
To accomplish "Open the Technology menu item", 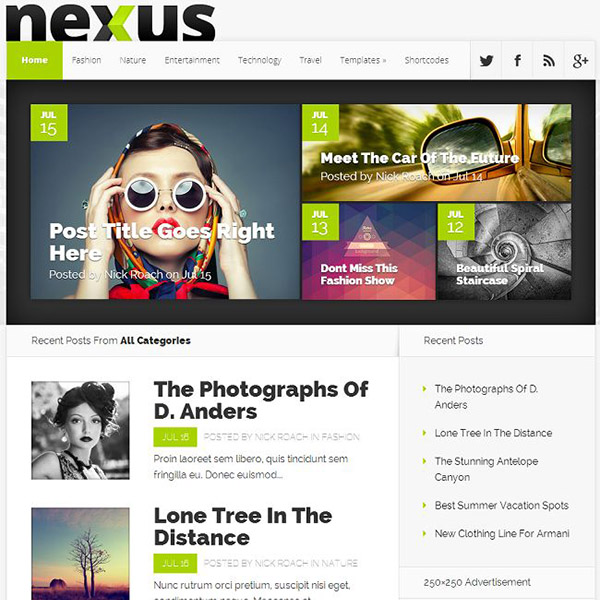I will tap(259, 60).
